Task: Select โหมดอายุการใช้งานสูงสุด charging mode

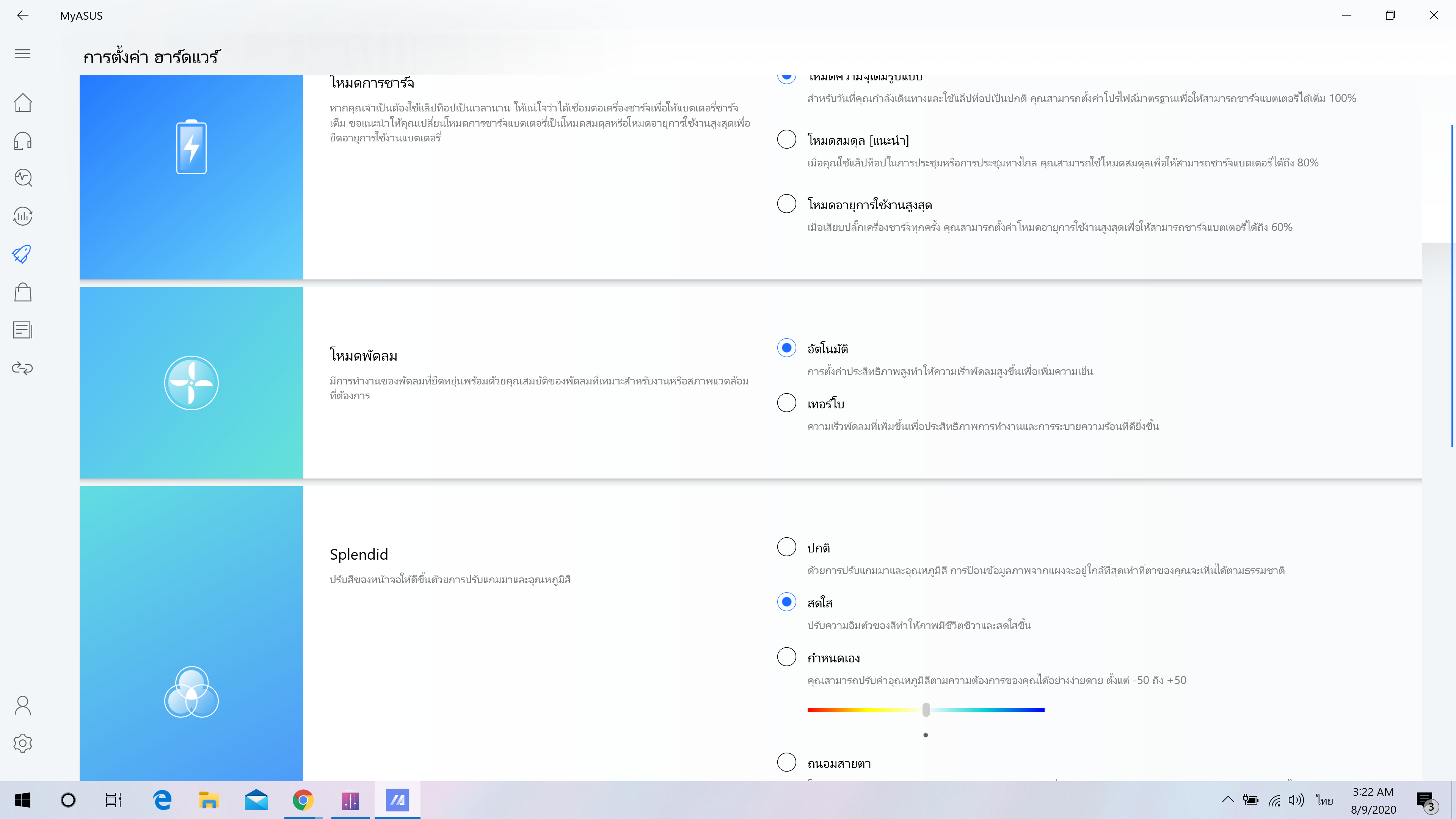Action: (x=786, y=204)
